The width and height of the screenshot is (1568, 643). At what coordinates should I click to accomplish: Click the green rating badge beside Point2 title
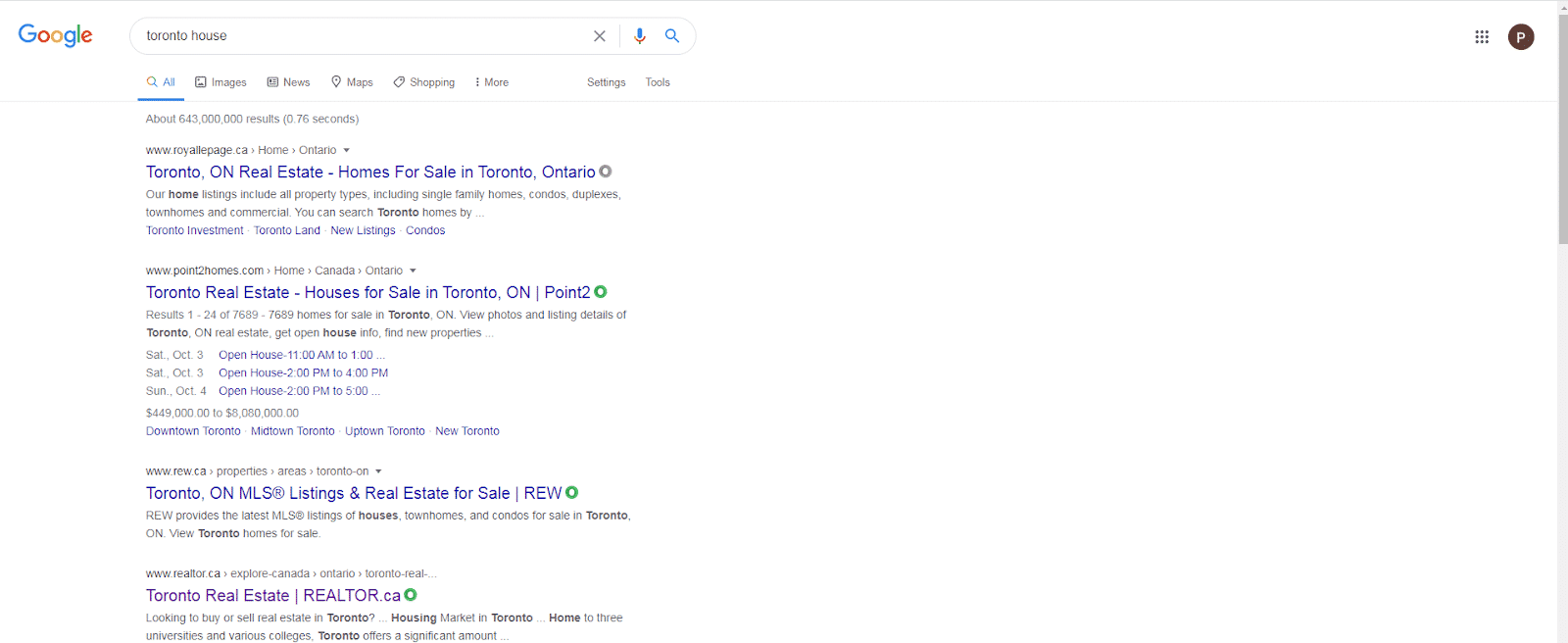(x=601, y=292)
